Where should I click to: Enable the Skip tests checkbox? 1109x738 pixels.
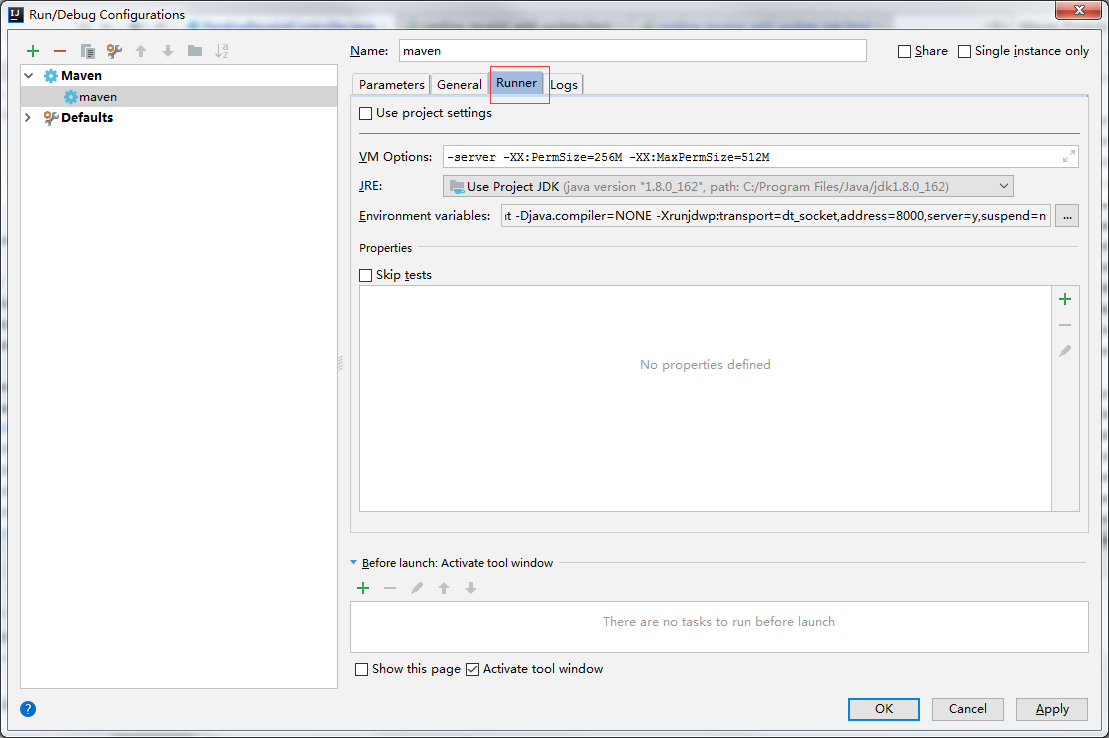tap(366, 275)
